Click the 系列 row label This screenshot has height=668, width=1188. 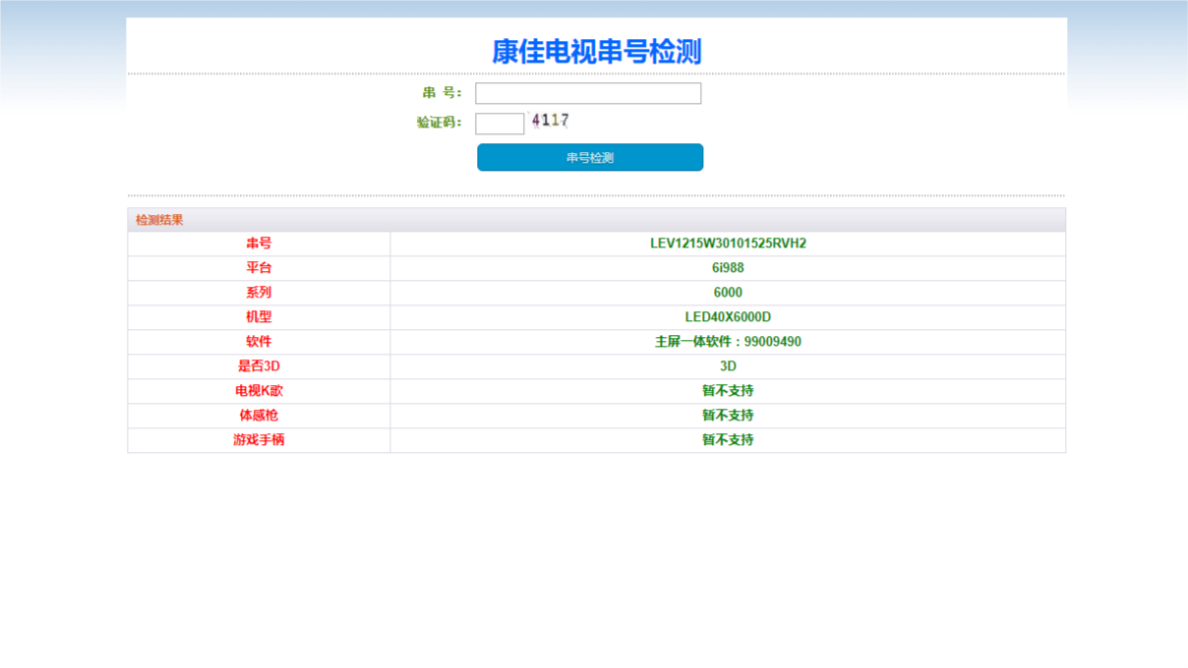258,292
